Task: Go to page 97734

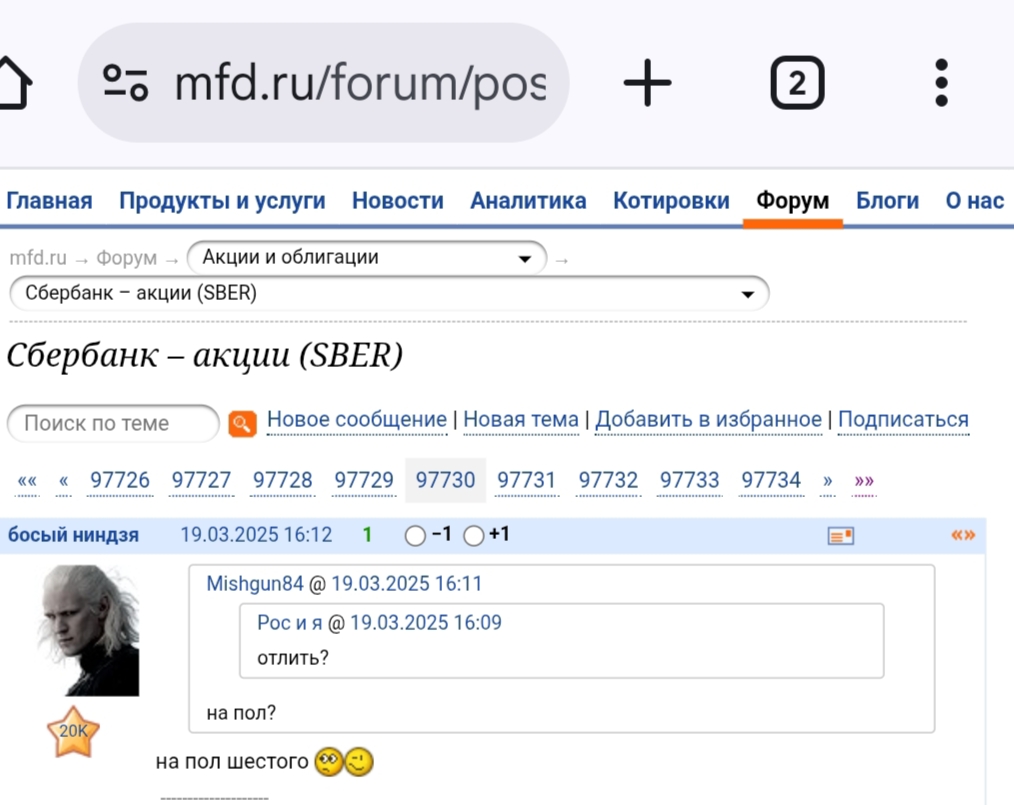Action: pos(771,480)
